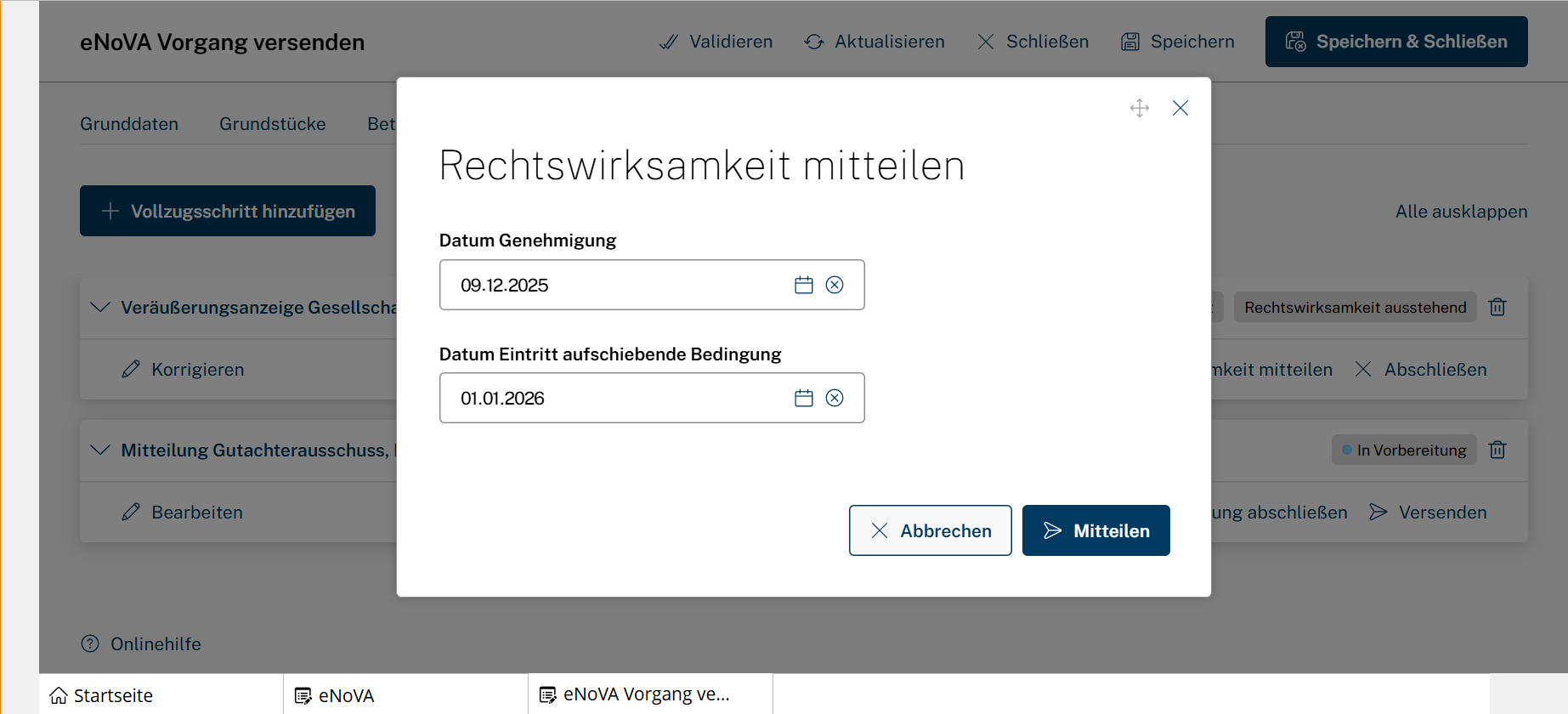This screenshot has height=714, width=1568.
Task: Click the dialog move handle icon
Action: (x=1139, y=108)
